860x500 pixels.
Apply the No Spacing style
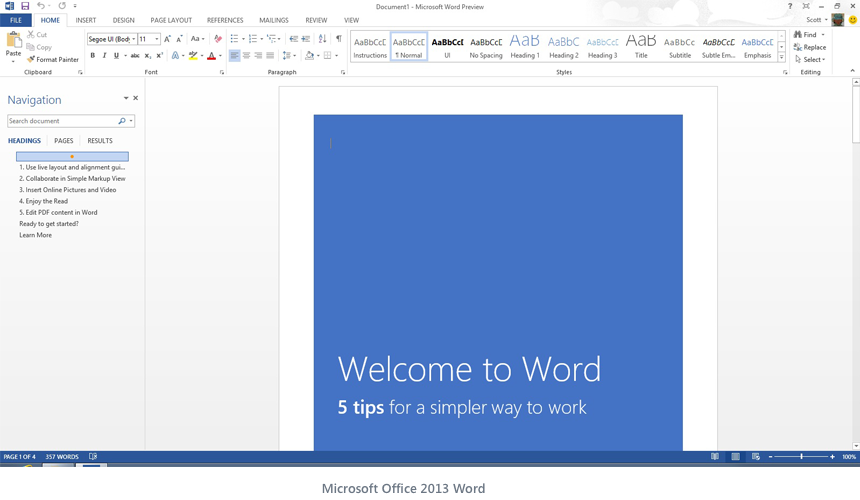(x=486, y=47)
